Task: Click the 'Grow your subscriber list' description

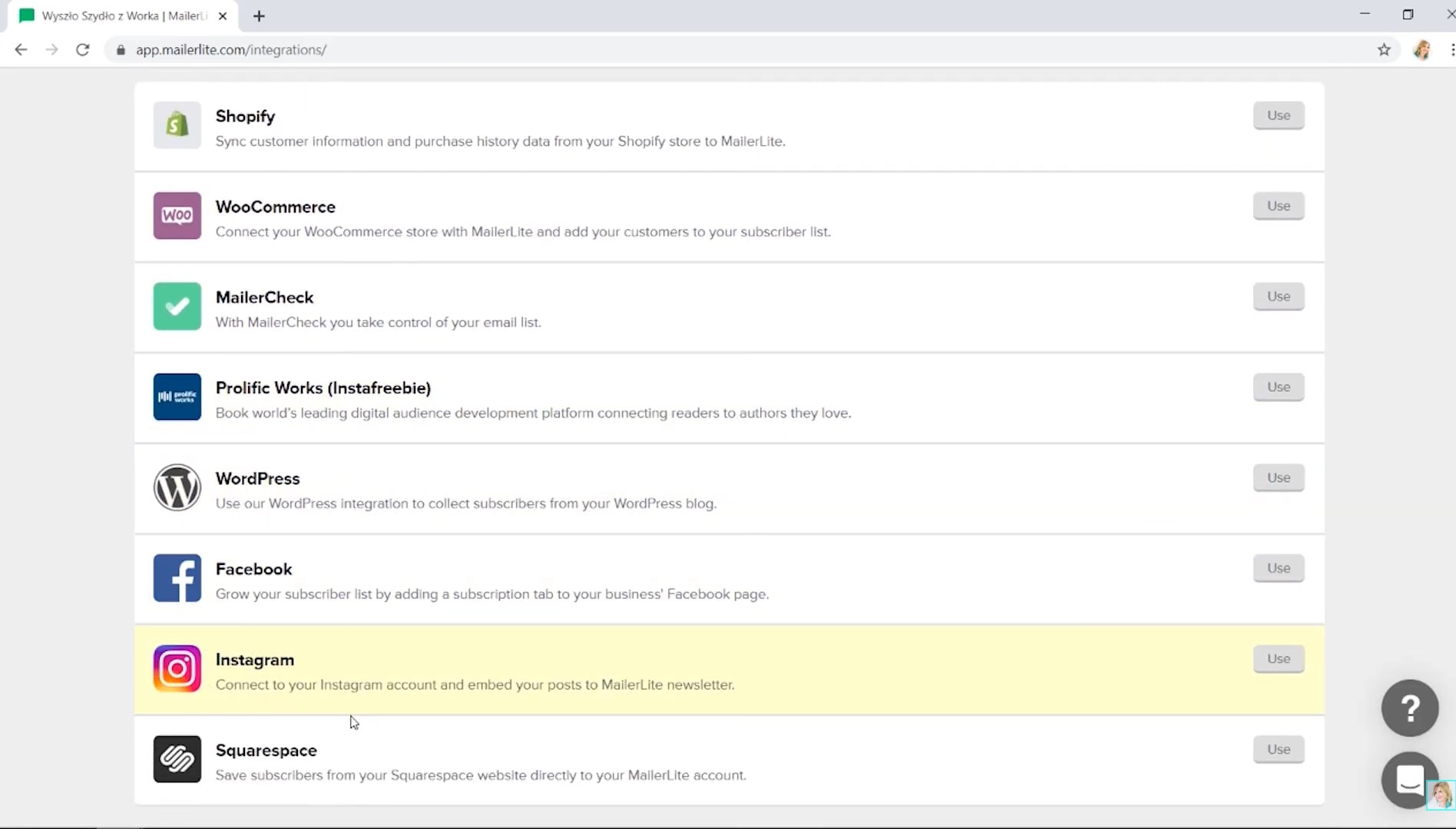Action: 492,594
